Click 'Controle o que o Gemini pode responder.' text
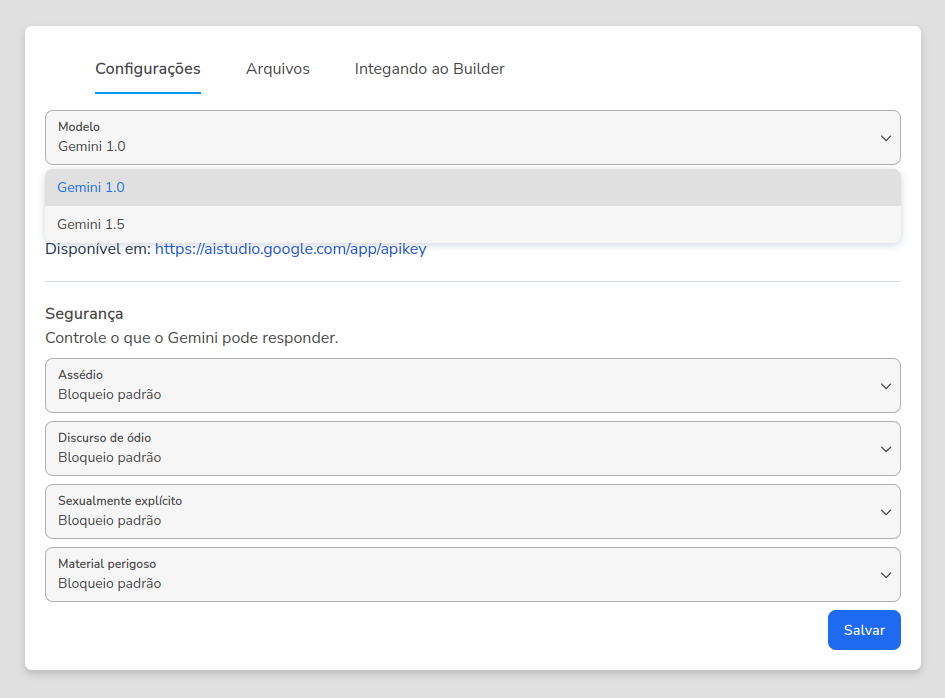Viewport: 945px width, 698px height. pos(192,338)
